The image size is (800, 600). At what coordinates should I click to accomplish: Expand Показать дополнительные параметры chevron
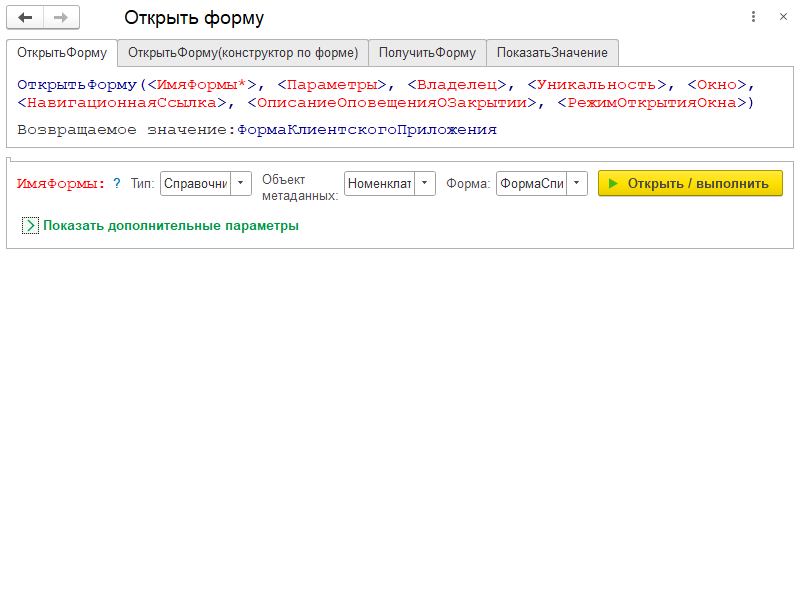tap(30, 226)
